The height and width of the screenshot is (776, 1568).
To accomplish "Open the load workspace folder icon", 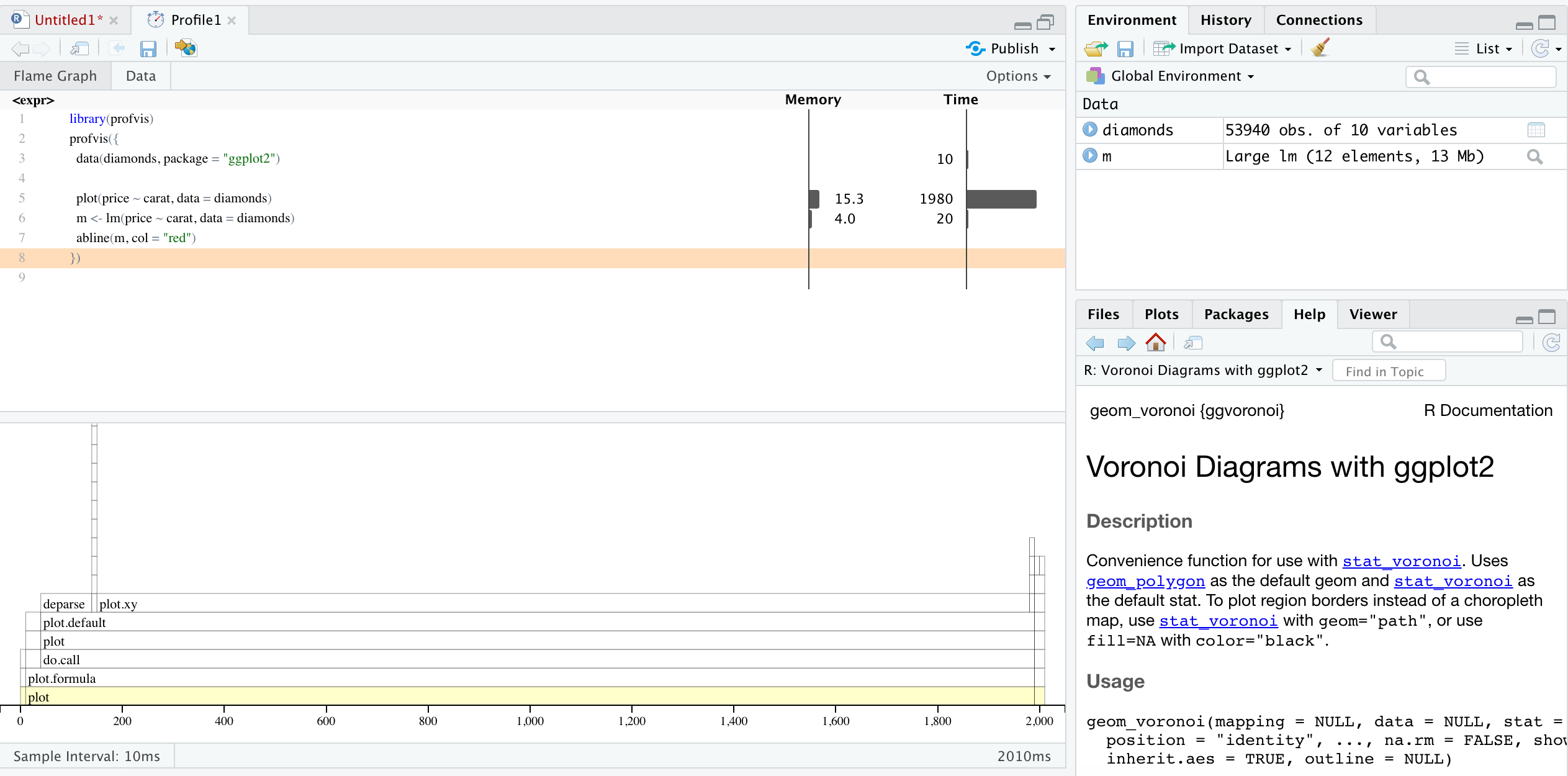I will click(x=1096, y=48).
